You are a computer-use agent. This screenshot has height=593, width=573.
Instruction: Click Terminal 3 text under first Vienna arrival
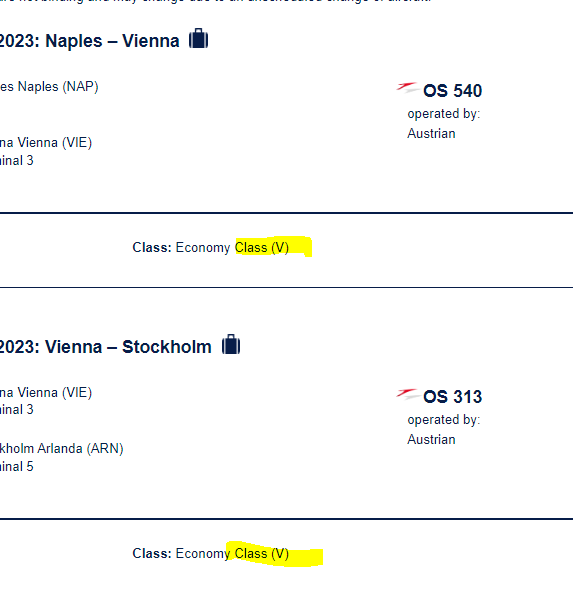(x=17, y=161)
